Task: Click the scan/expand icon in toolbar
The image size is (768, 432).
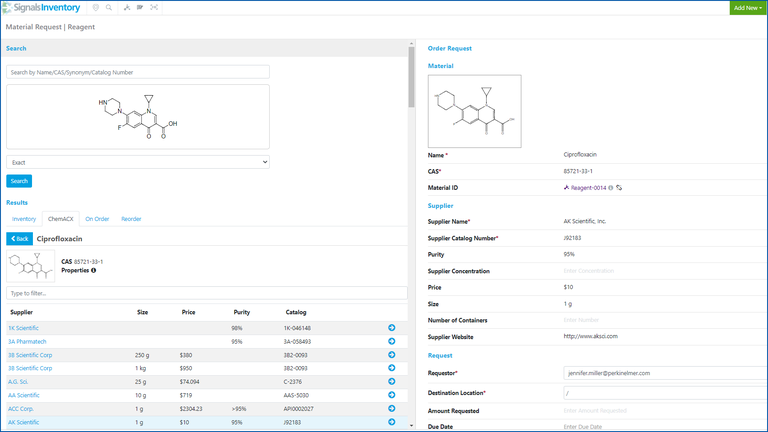Action: (154, 8)
